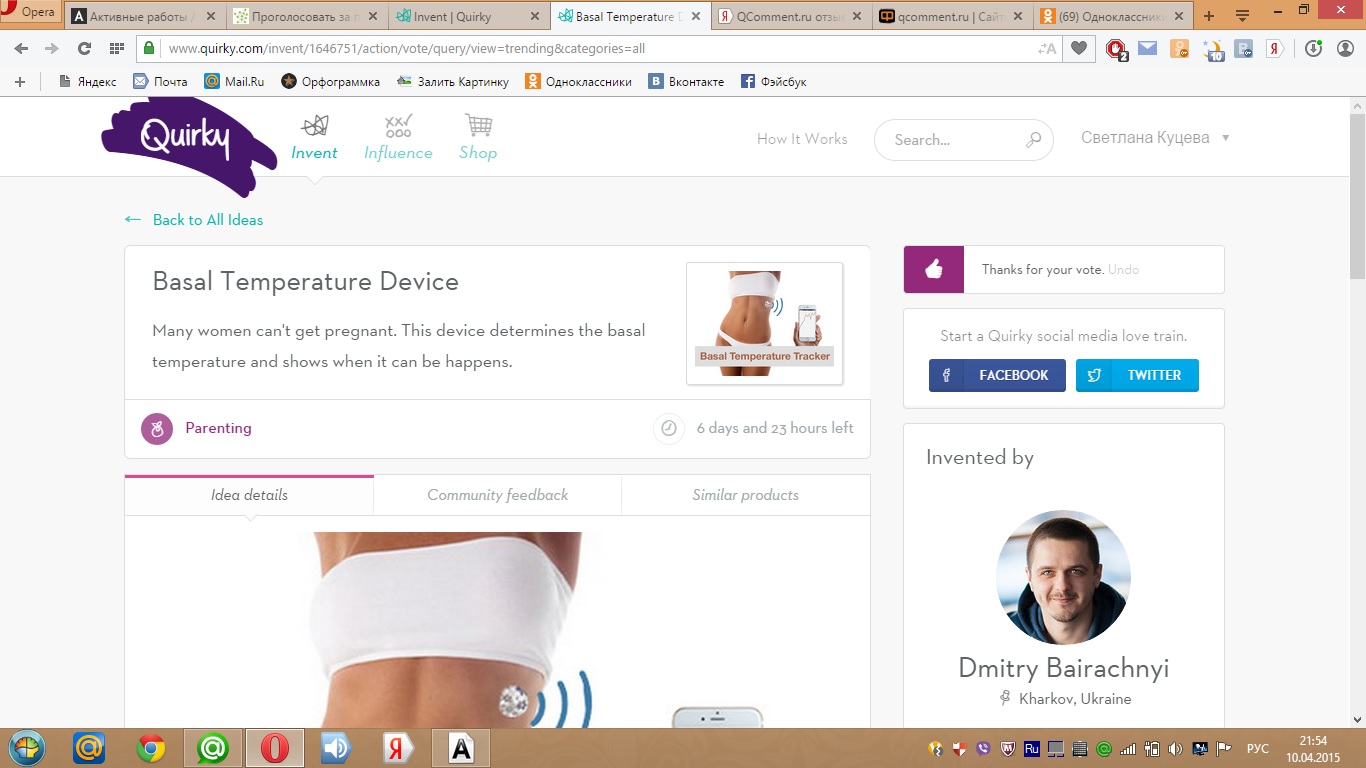The width and height of the screenshot is (1366, 768).
Task: Open Фэйсбук bookmark
Action: pyautogui.click(x=773, y=81)
